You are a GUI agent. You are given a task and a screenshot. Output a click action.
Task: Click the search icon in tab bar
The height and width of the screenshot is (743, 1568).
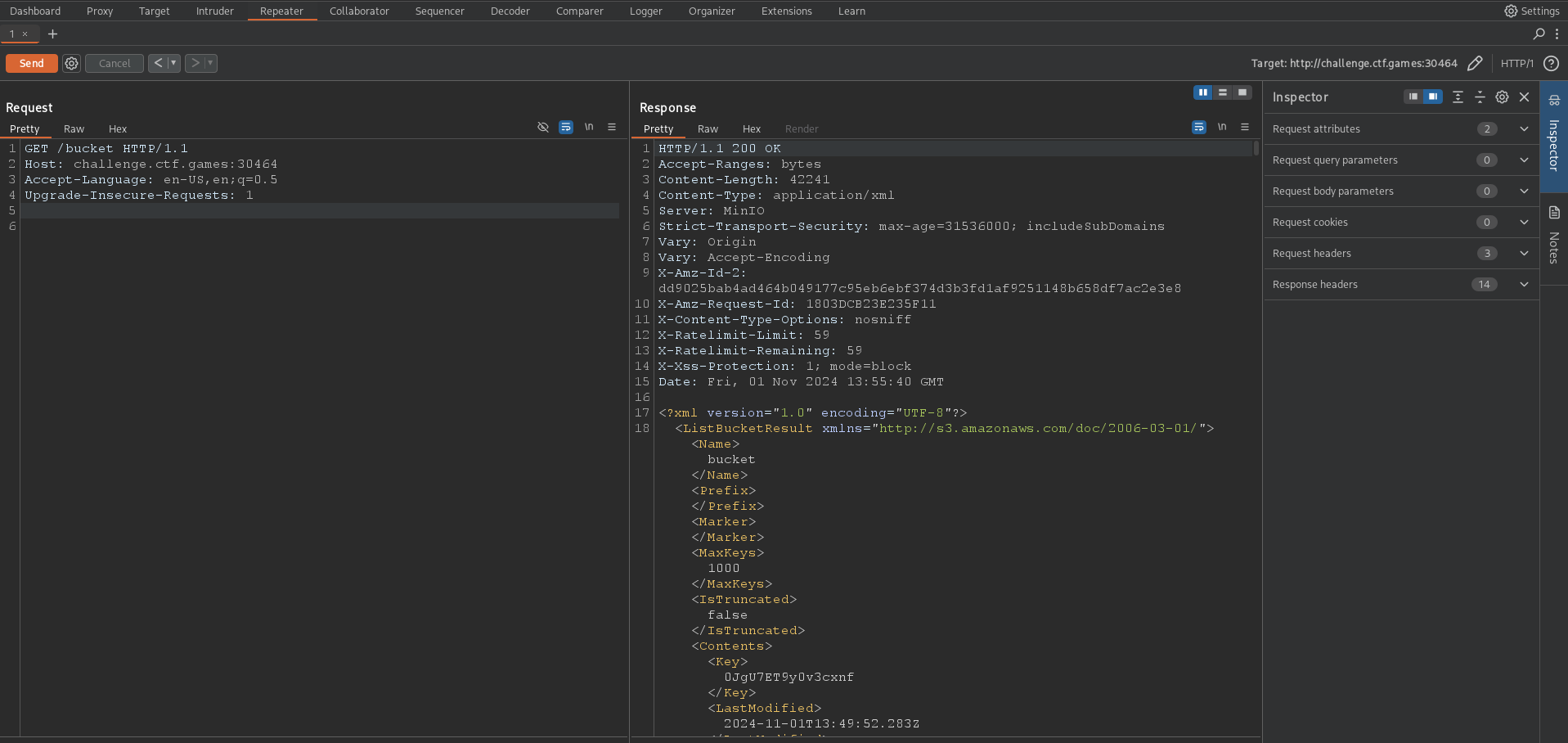[1539, 34]
